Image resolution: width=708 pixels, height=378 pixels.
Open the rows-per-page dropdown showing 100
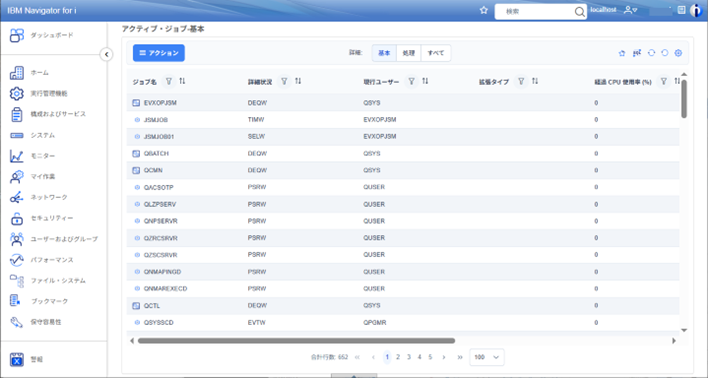[x=487, y=357]
